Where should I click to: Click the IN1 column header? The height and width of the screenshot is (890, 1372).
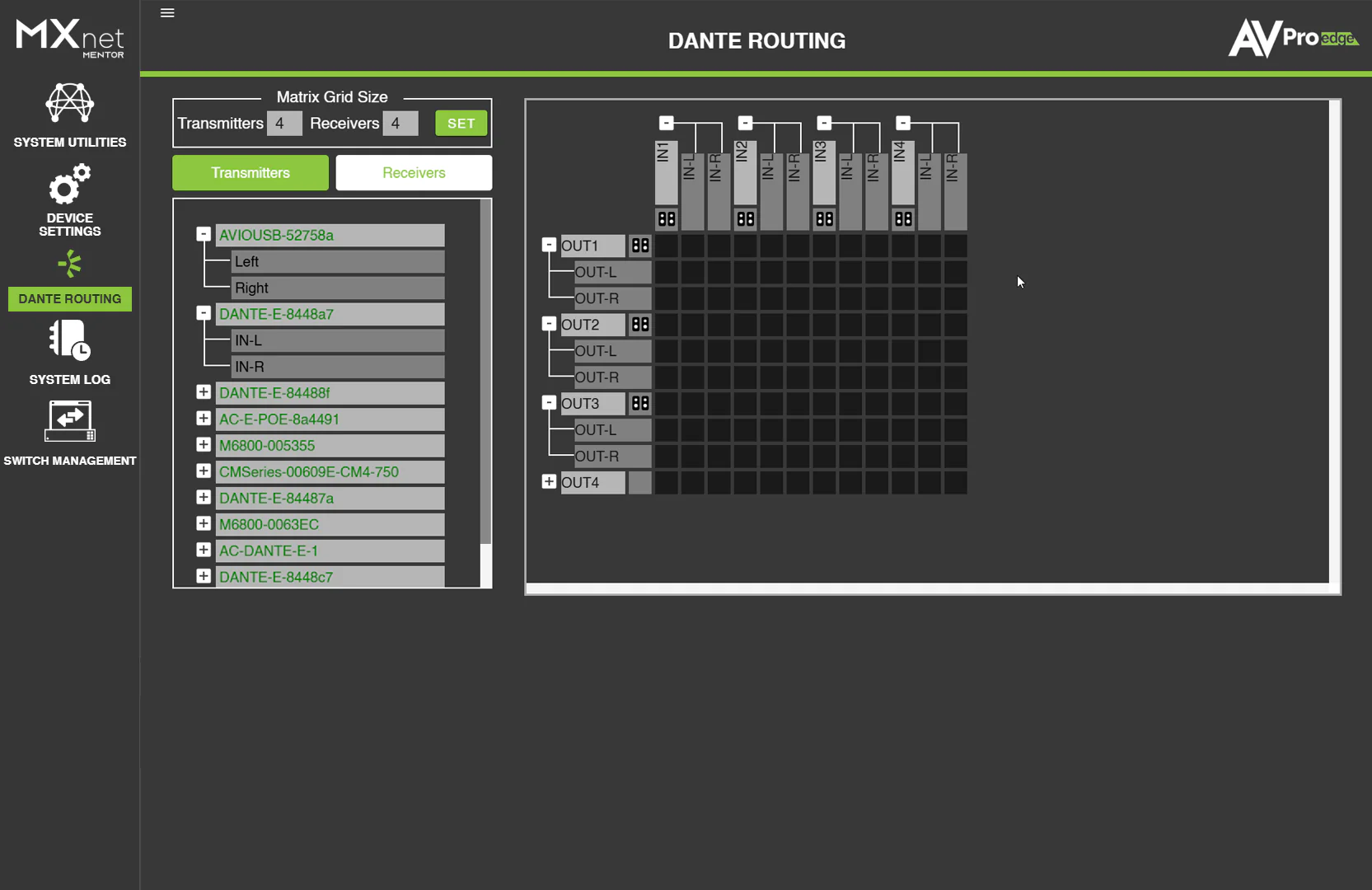tap(667, 172)
